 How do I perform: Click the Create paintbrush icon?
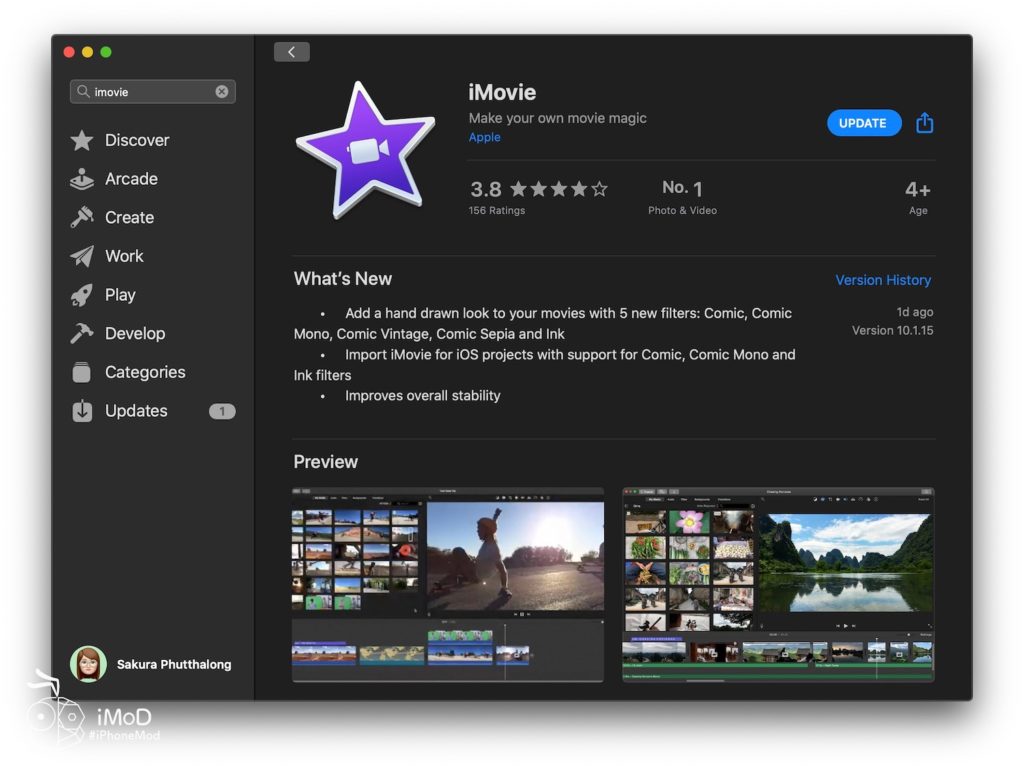[82, 218]
